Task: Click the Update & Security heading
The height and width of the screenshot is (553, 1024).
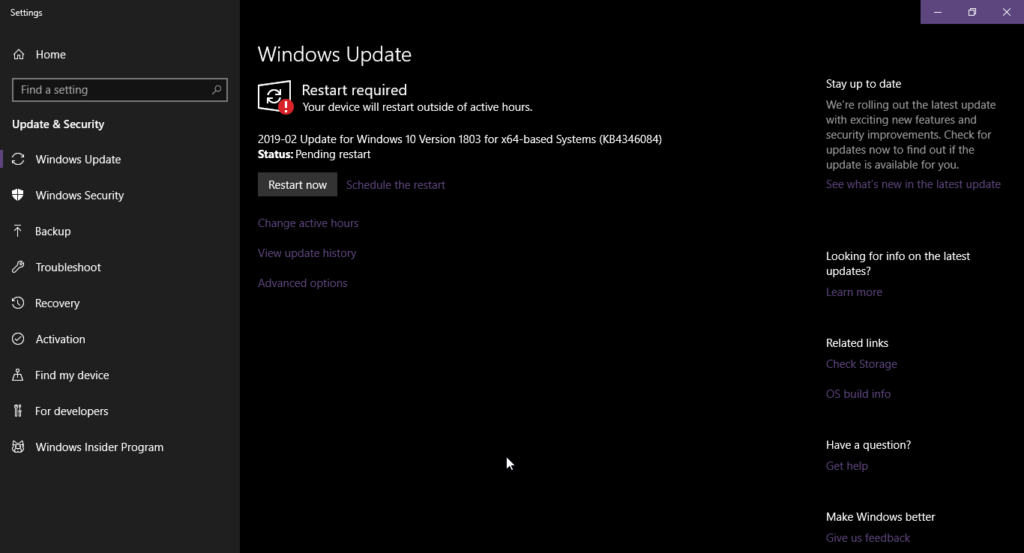Action: [58, 124]
